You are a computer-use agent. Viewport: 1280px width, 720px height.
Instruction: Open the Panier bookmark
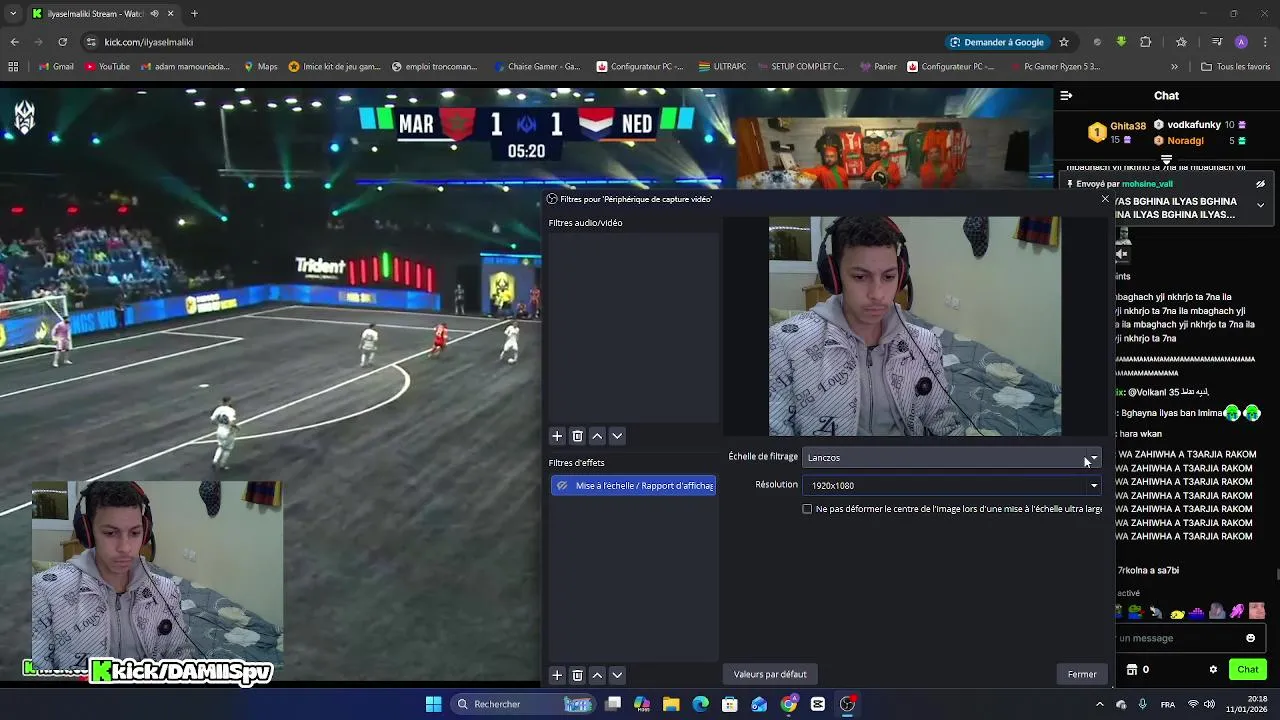[x=877, y=67]
